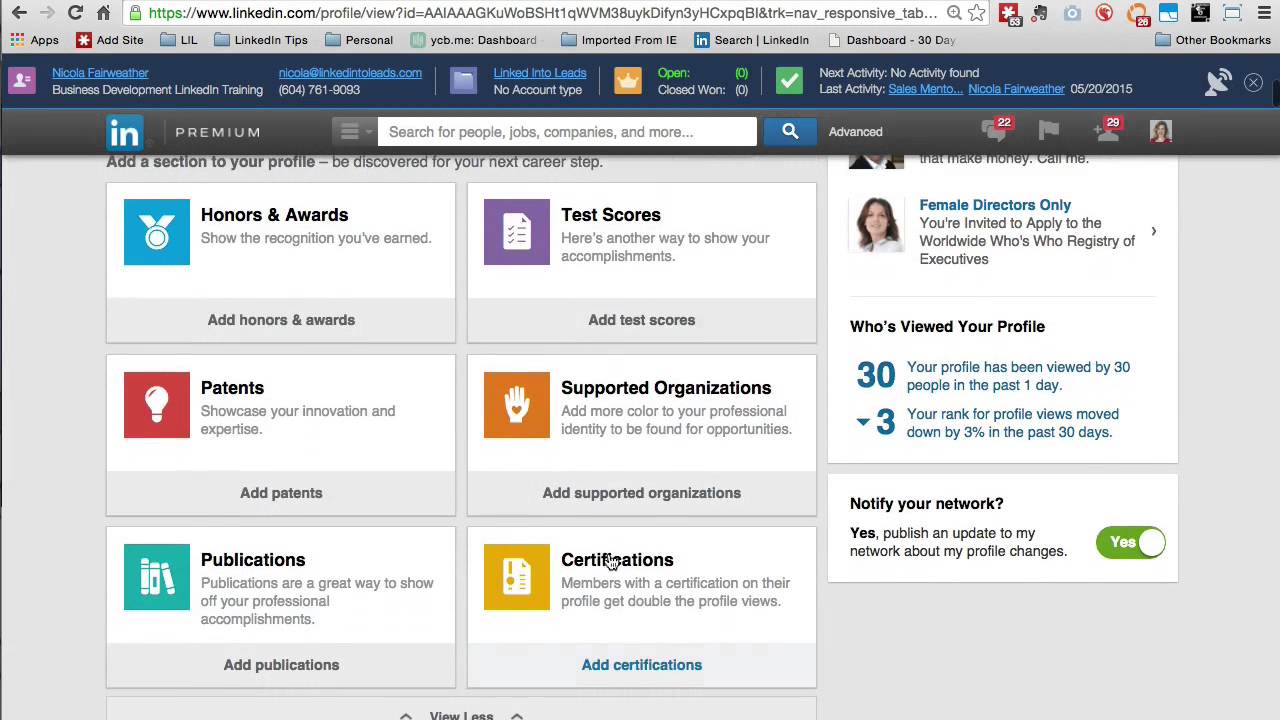Open the Linked Into Leads account link

[x=540, y=73]
